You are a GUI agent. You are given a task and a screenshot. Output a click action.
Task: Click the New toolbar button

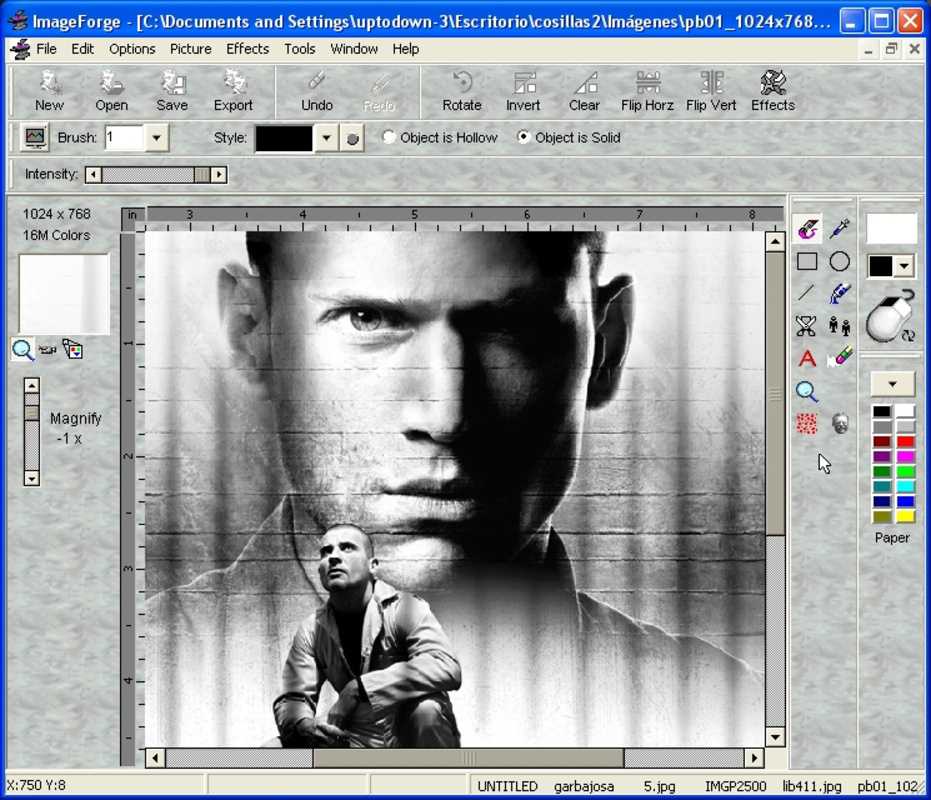(x=49, y=91)
